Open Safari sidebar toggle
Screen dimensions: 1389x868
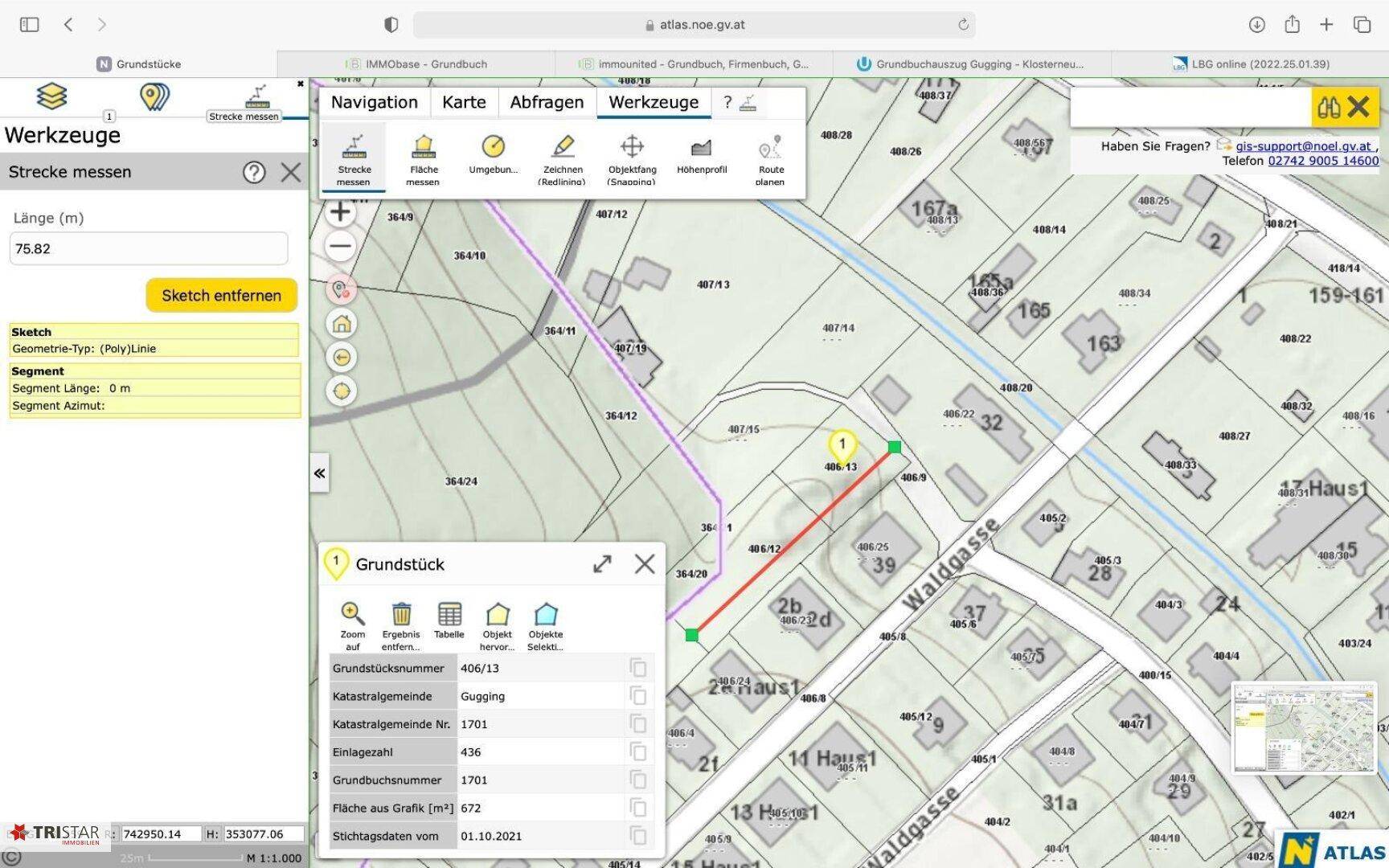(29, 25)
